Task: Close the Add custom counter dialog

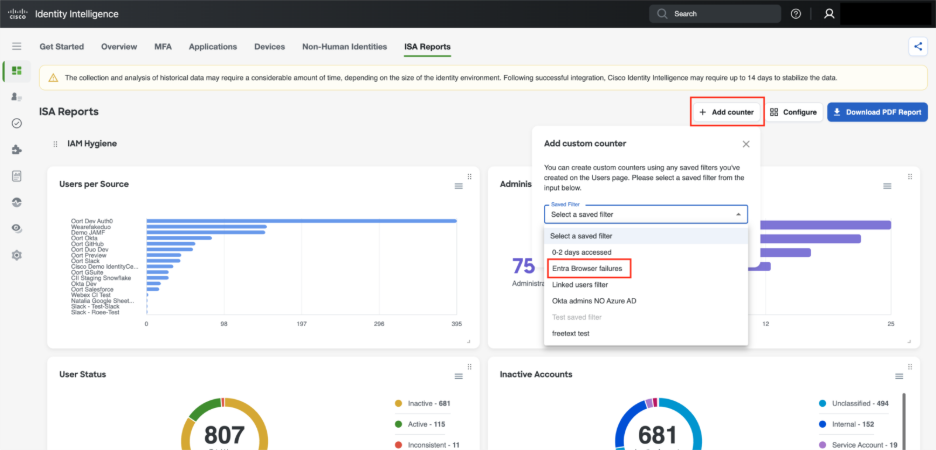Action: 746,144
